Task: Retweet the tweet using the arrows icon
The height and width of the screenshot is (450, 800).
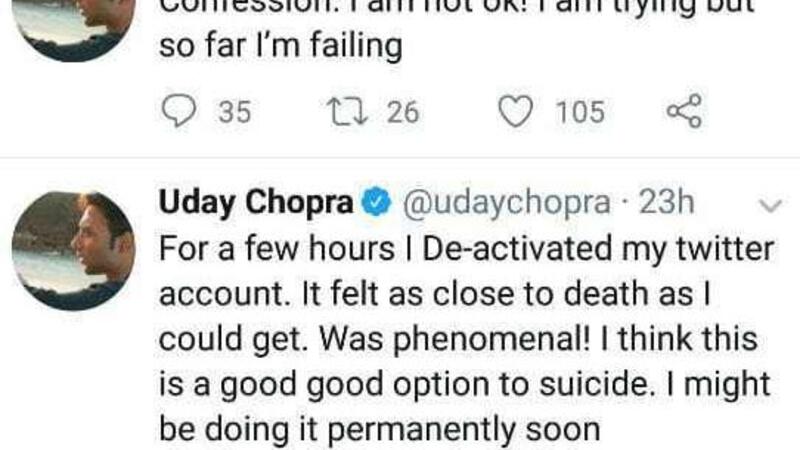Action: 346,111
